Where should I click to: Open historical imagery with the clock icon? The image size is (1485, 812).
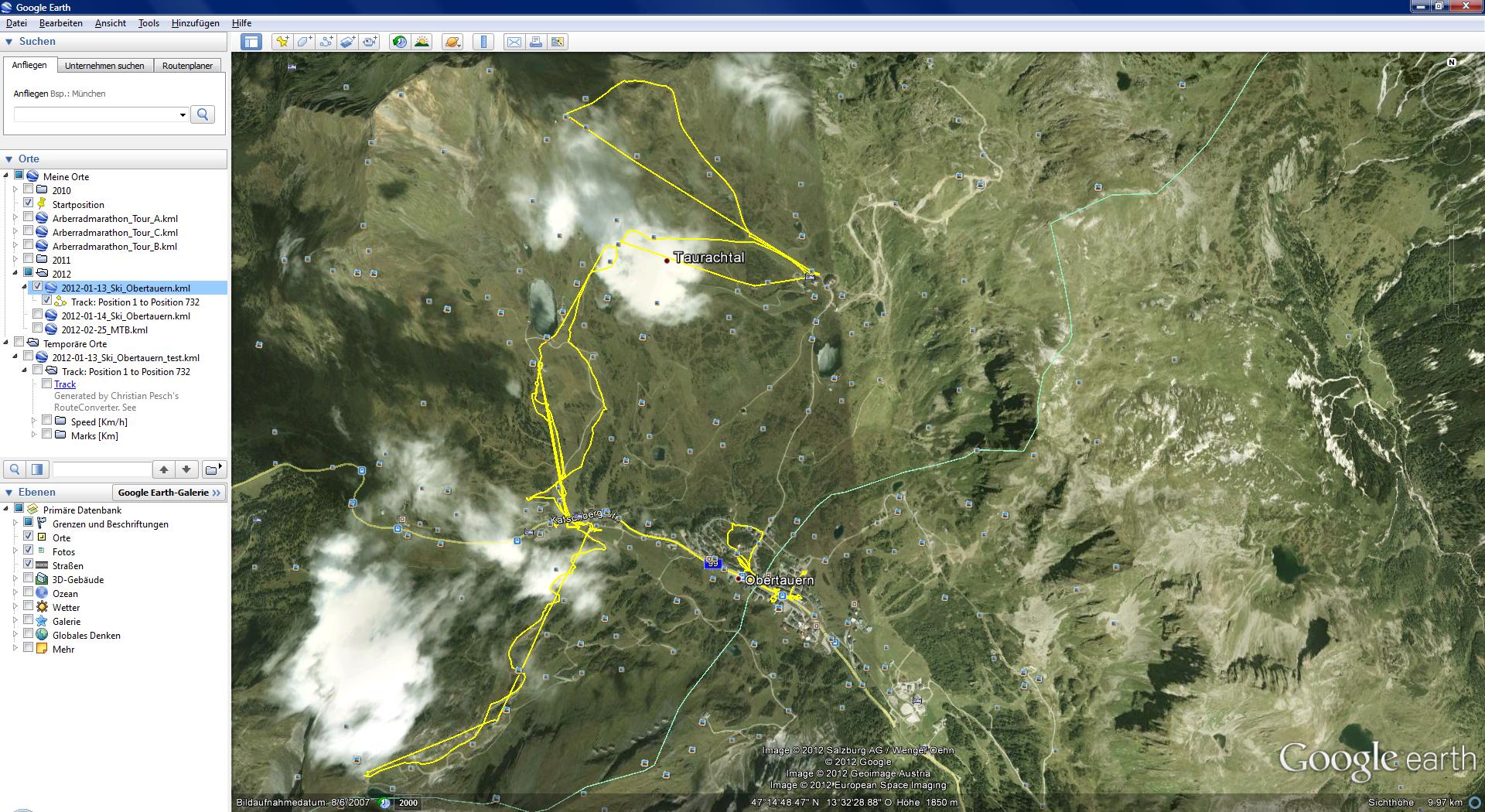pos(400,42)
